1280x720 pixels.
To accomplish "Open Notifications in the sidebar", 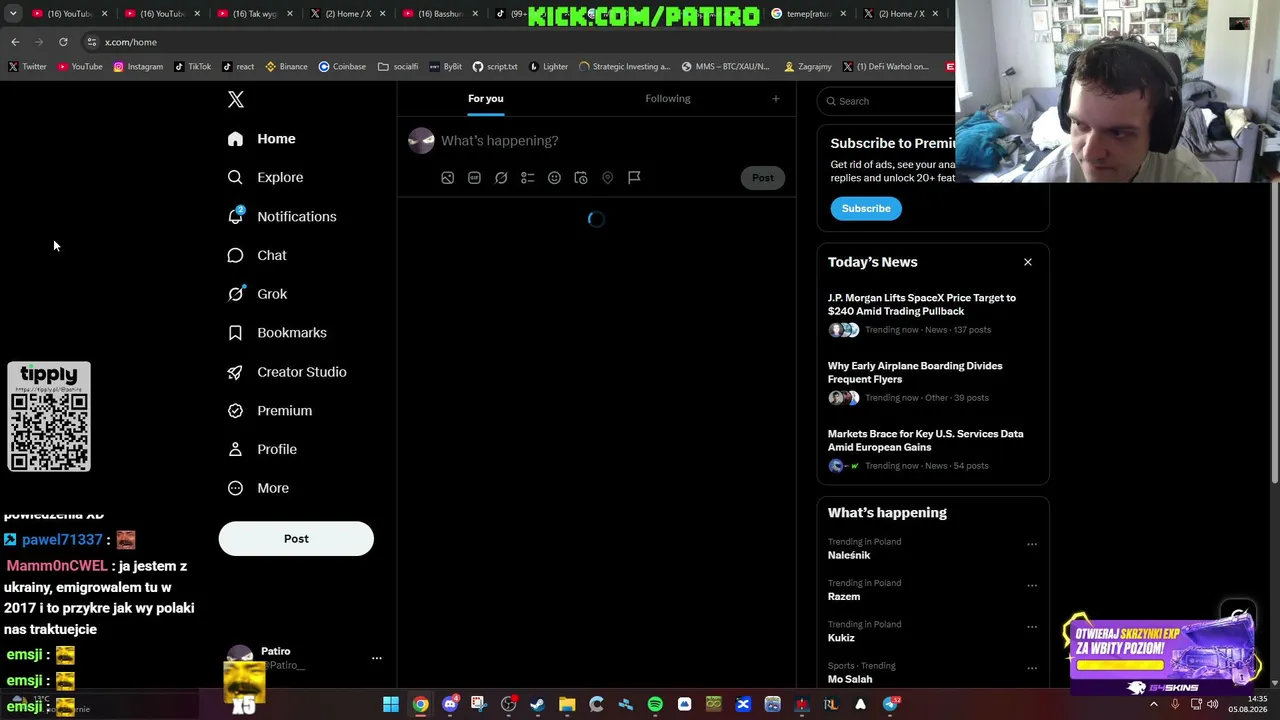I will (x=282, y=216).
